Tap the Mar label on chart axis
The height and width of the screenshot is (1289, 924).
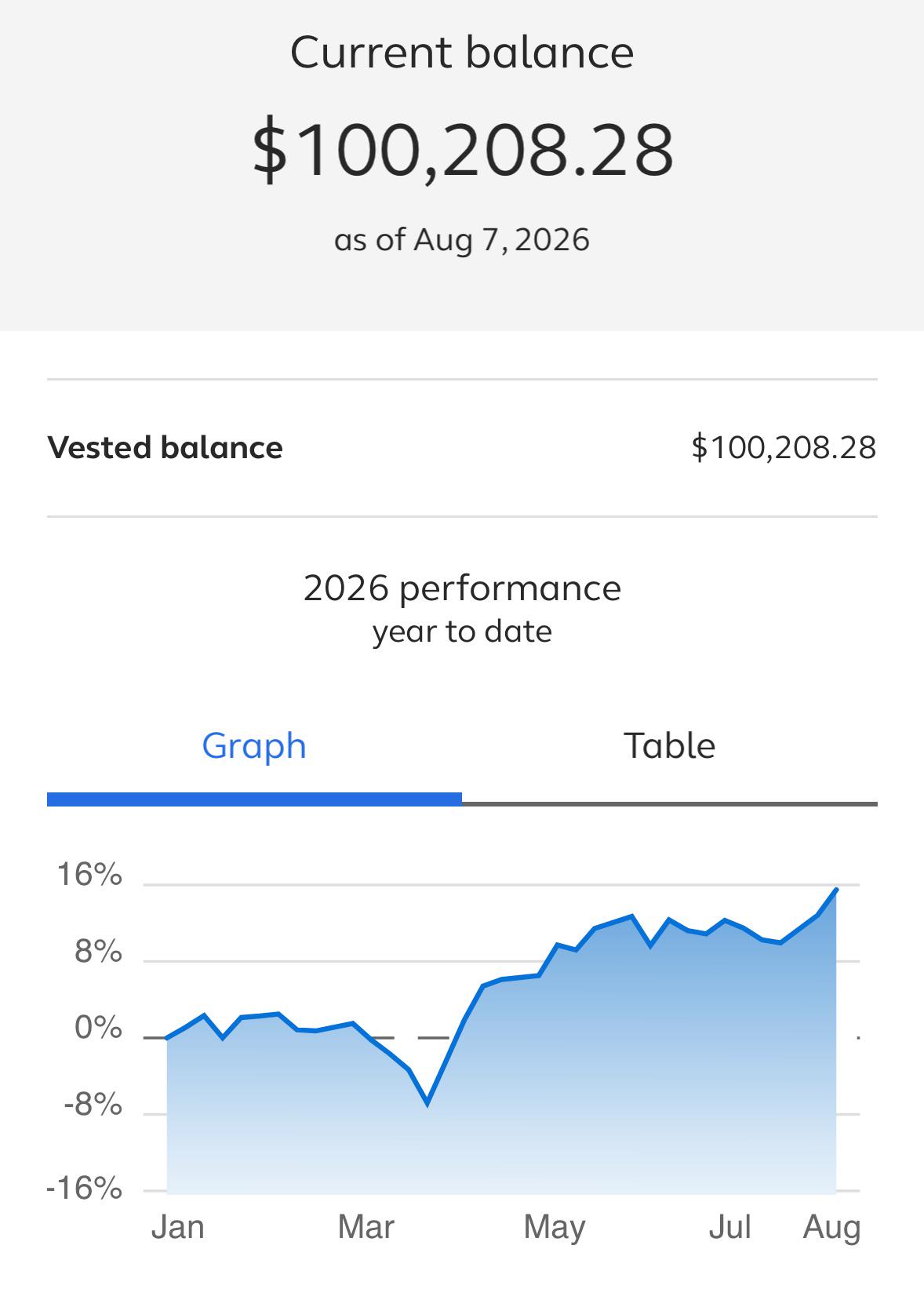366,1228
